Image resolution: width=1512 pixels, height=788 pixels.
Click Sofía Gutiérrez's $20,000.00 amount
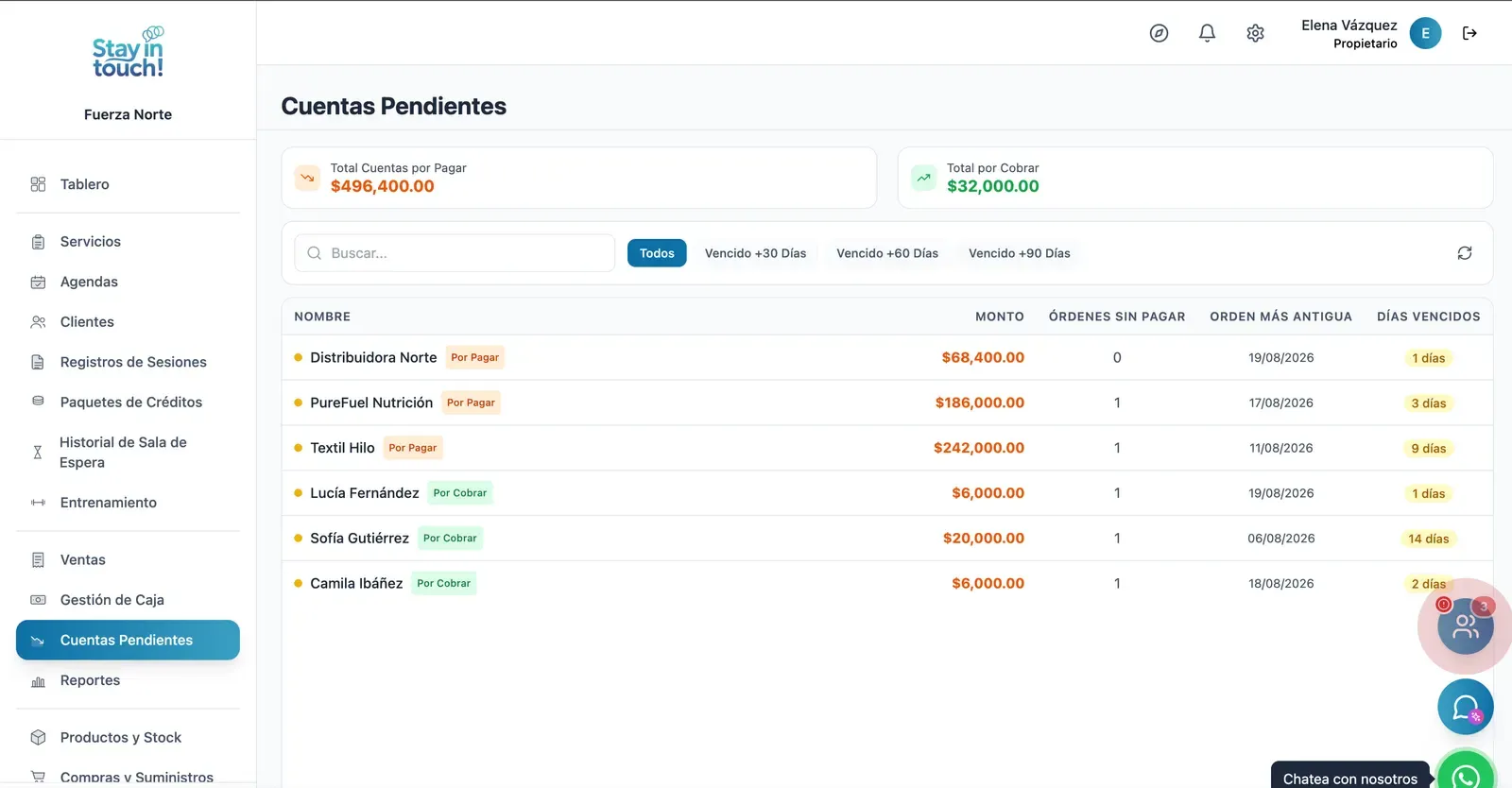[x=983, y=539]
